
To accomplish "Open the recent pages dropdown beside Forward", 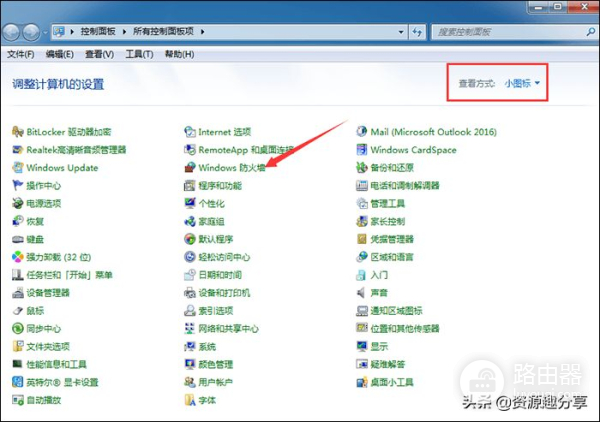I will 46,33.
